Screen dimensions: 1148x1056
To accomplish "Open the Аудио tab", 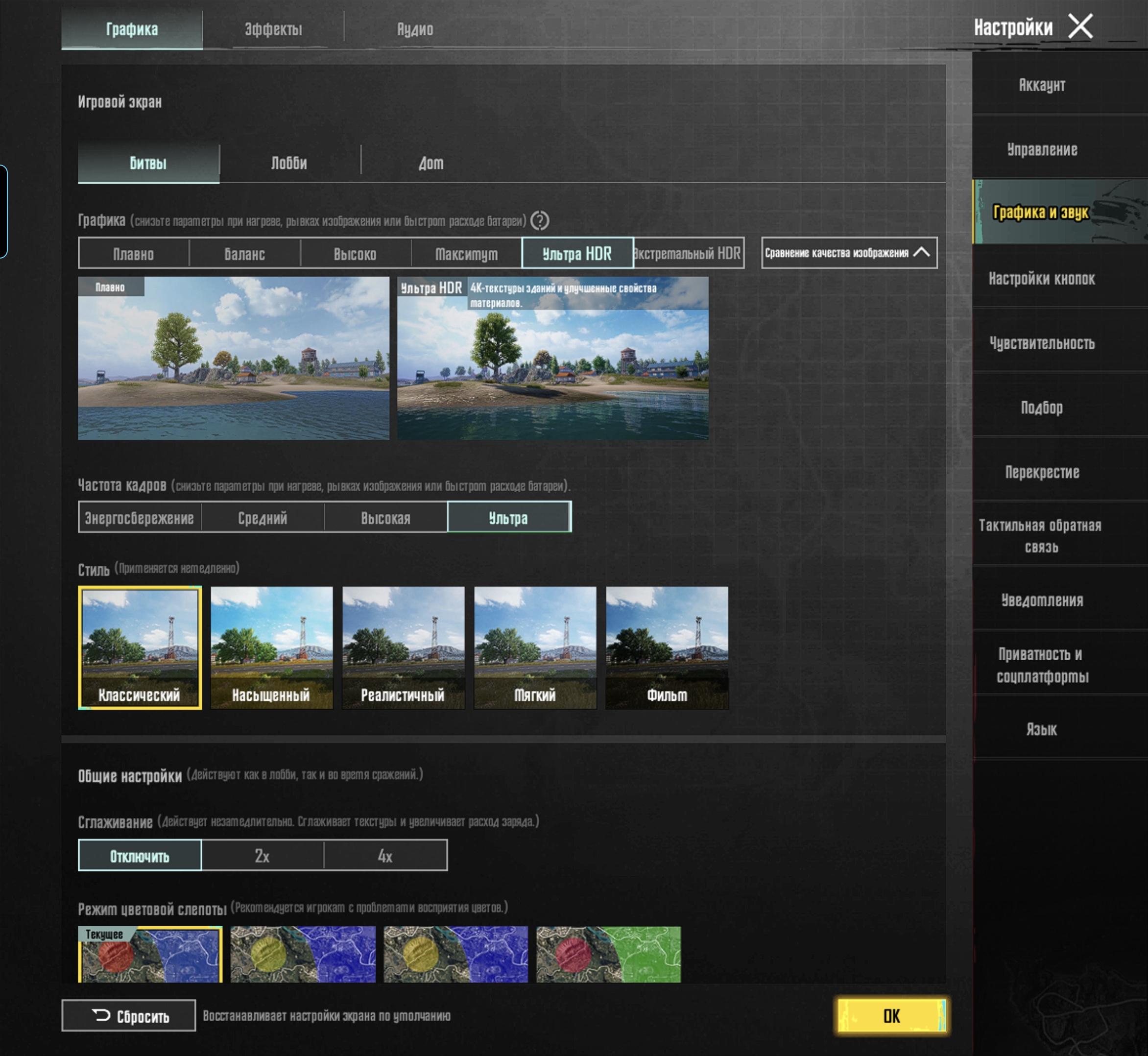I will click(415, 29).
